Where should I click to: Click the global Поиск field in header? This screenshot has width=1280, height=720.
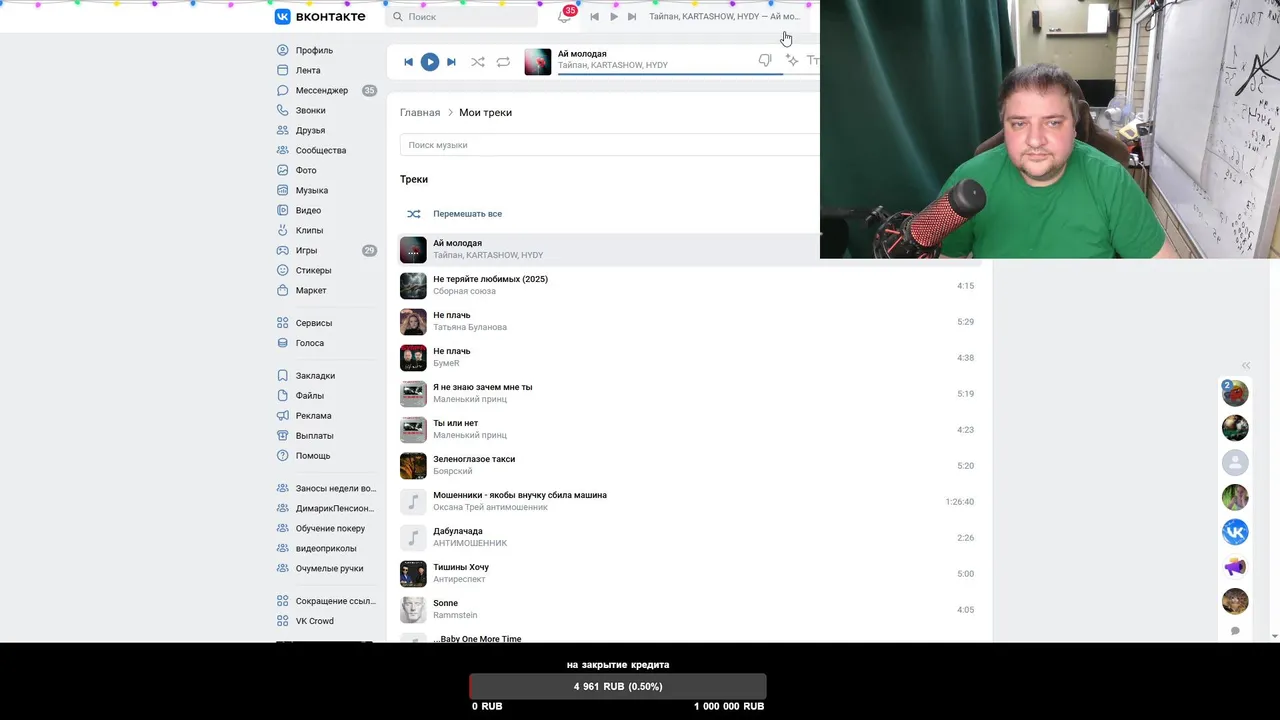pyautogui.click(x=463, y=16)
